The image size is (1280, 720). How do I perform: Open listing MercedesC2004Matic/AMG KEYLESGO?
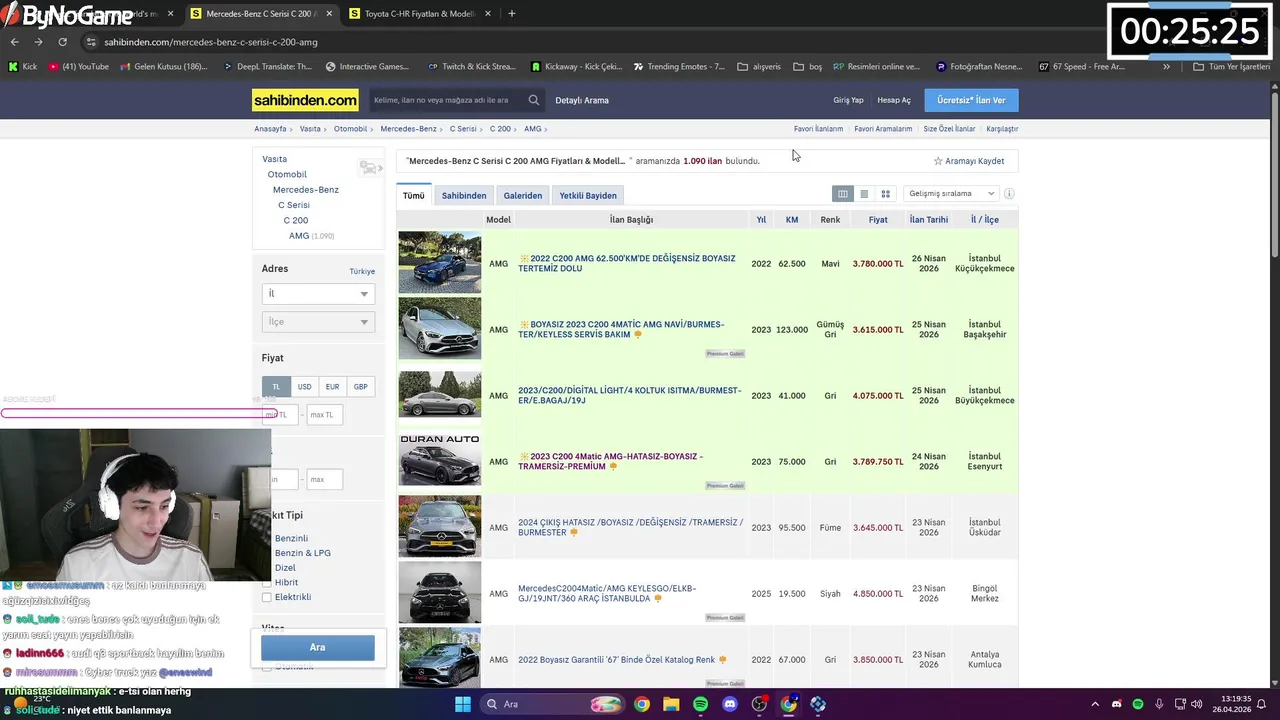click(x=607, y=594)
